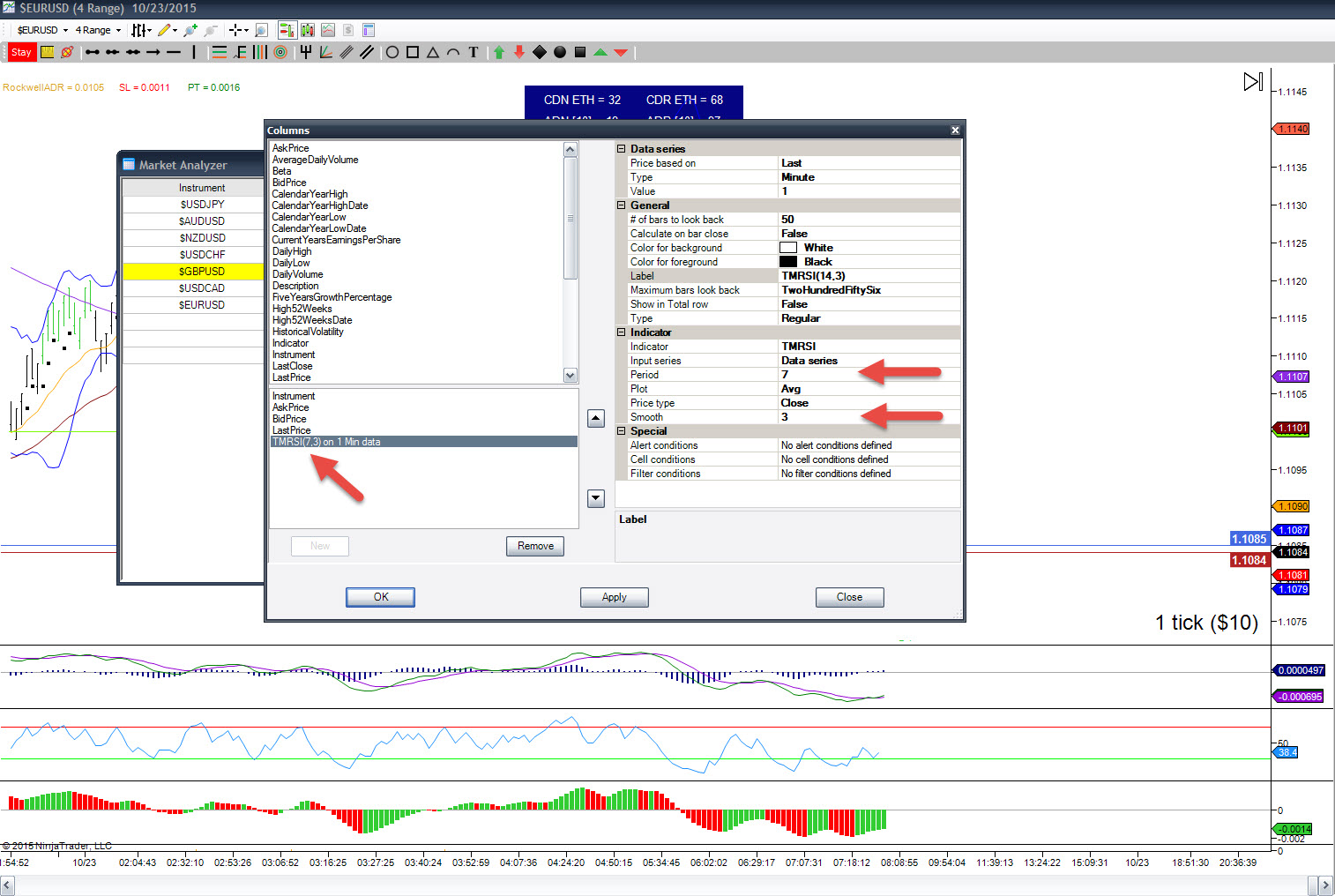The image size is (1335, 896).
Task: Choose the rectangle drawing tool
Action: [413, 52]
